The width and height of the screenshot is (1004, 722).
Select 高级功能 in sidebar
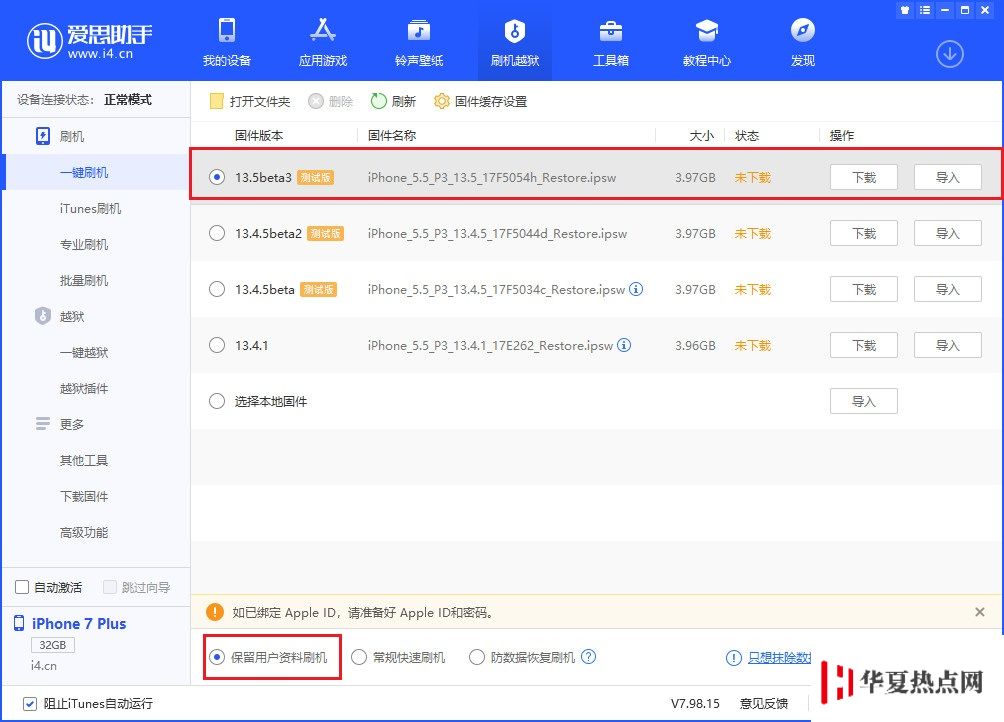click(x=84, y=532)
